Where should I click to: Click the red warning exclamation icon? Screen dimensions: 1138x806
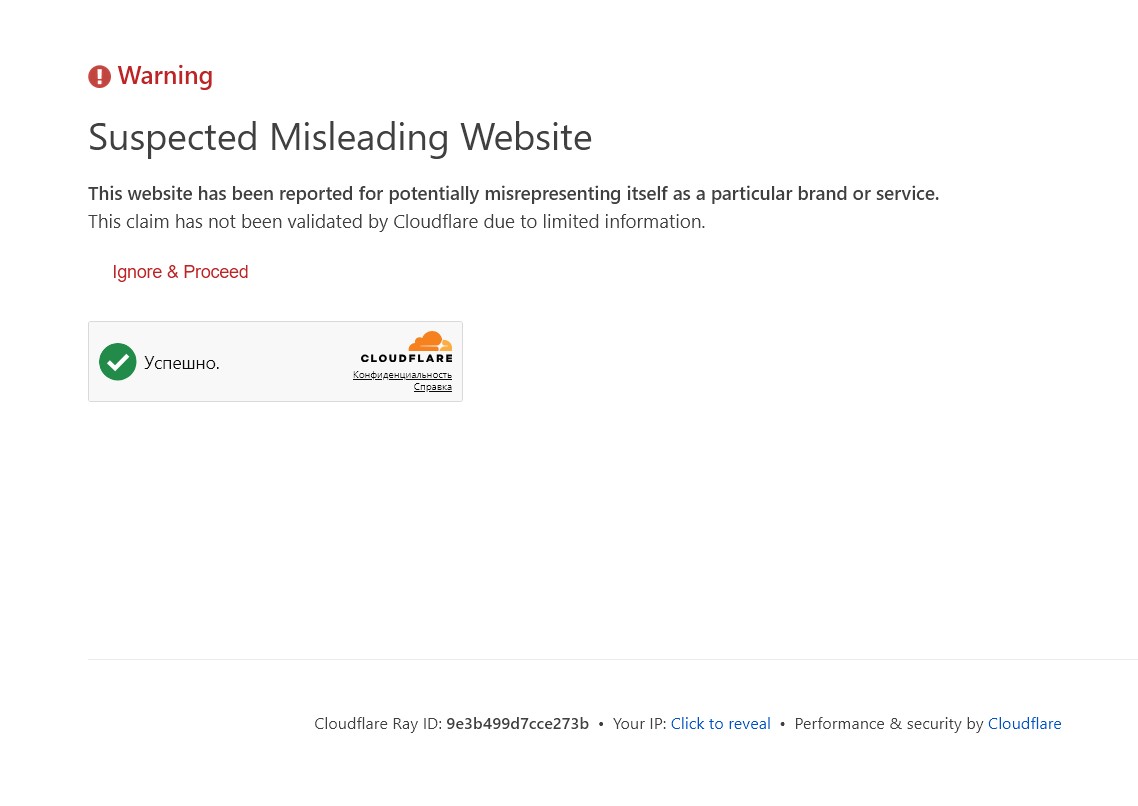[x=99, y=77]
